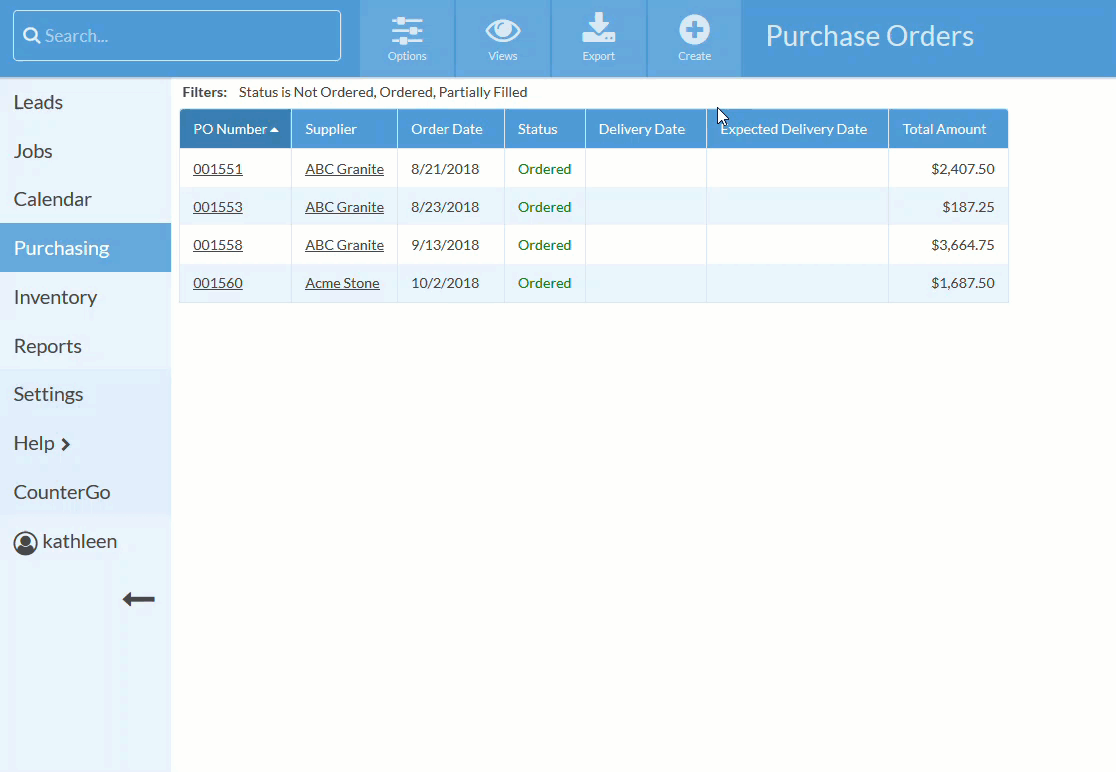Screen dimensions: 1116x772
Task: Collapse sidebar with the left arrow
Action: pos(138,599)
